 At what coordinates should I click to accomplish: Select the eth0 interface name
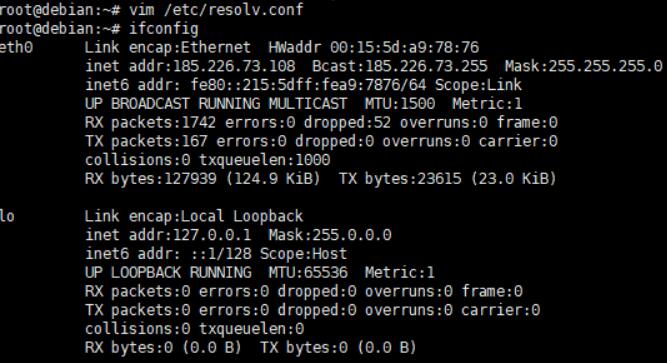pyautogui.click(x=16, y=47)
